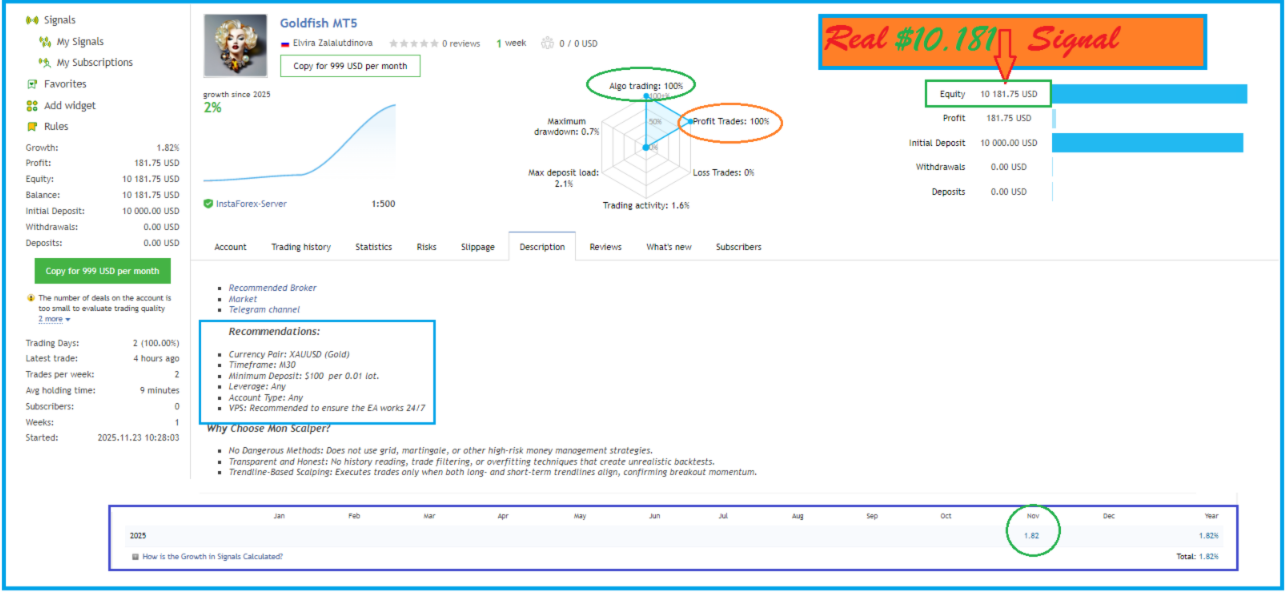This screenshot has width=1286, height=594.
Task: Click outlined Copy for 999 USD per month button
Action: click(350, 66)
